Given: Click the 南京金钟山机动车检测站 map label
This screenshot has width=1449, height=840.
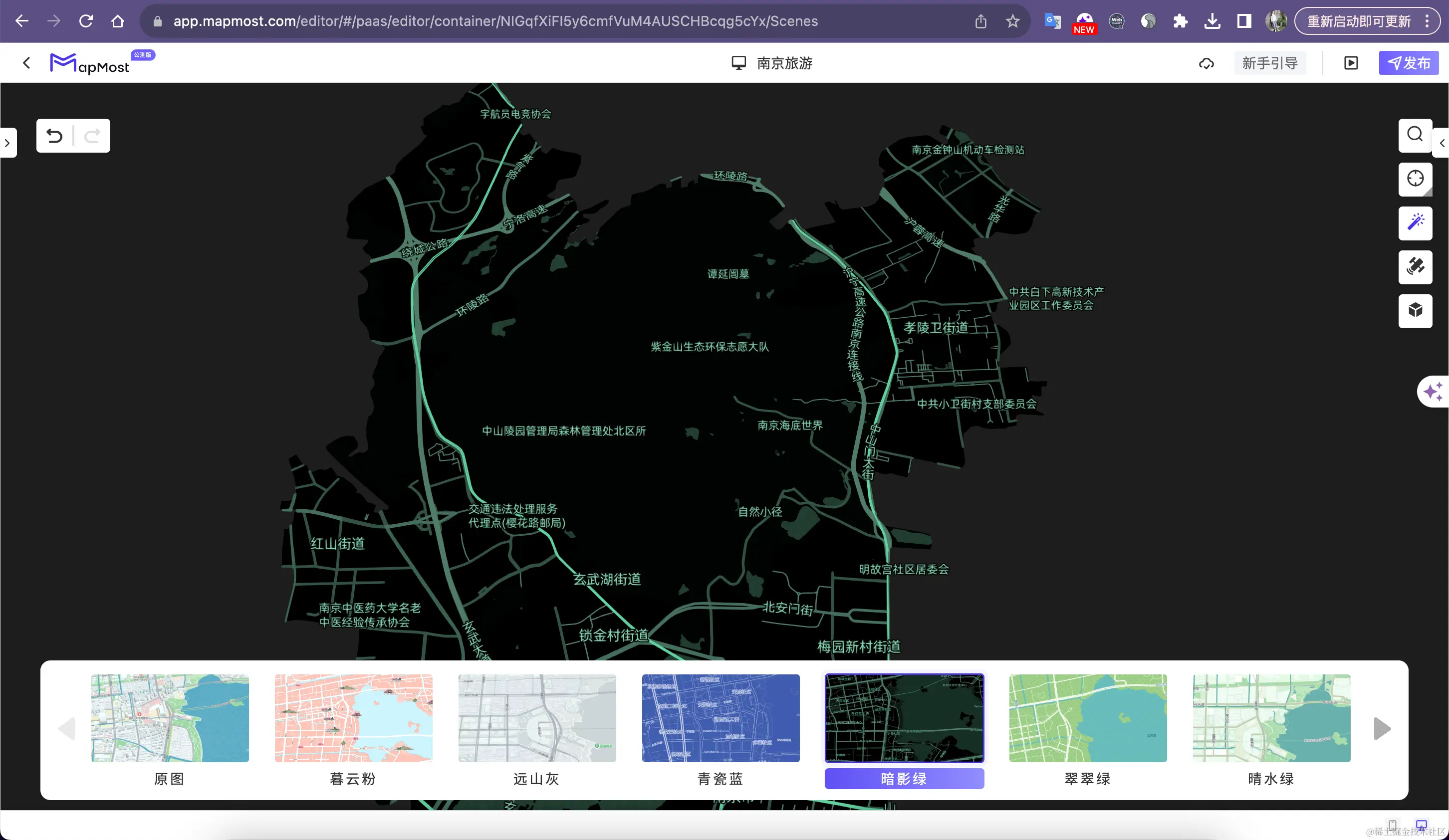Looking at the screenshot, I should point(967,150).
